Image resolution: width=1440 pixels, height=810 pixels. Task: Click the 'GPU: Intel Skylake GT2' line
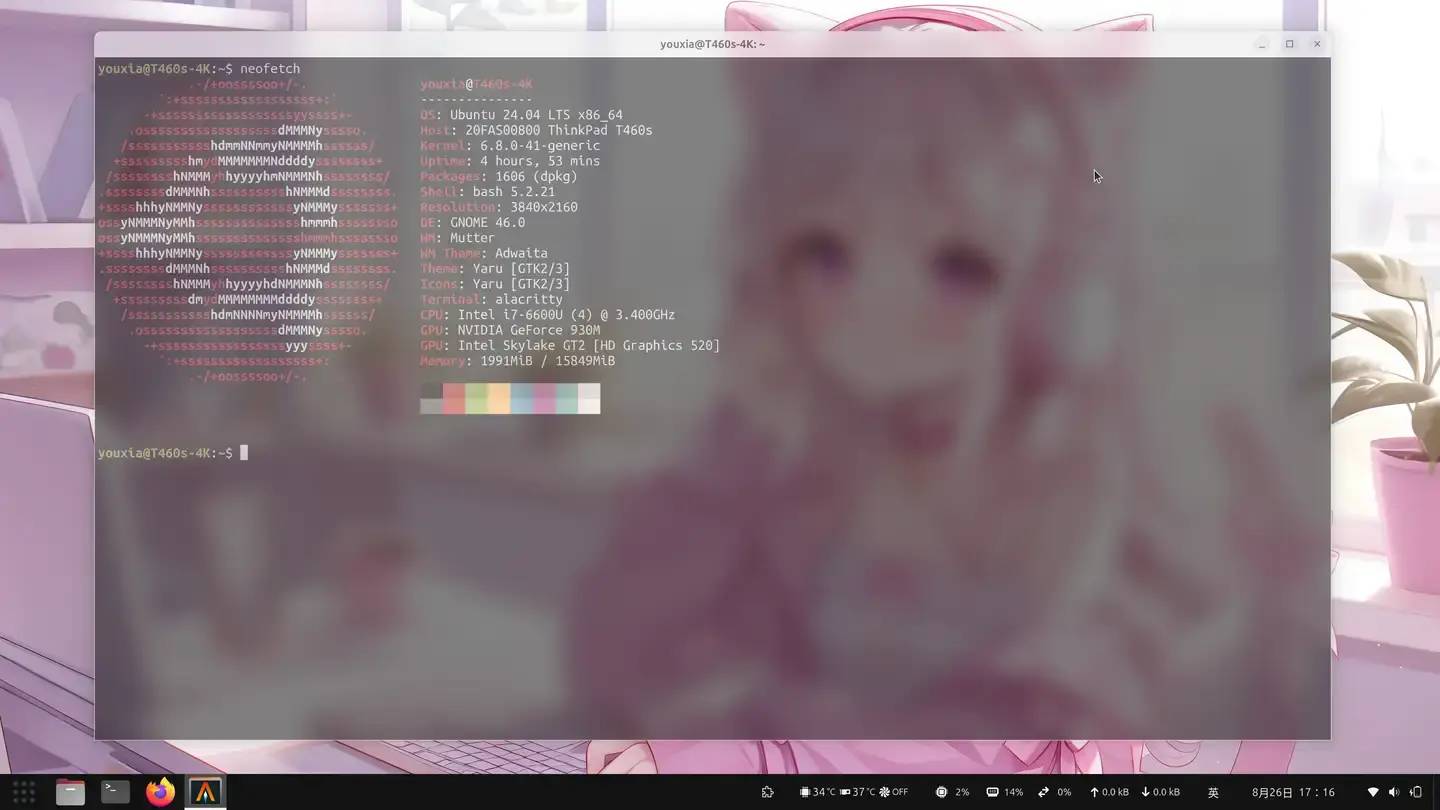point(570,345)
